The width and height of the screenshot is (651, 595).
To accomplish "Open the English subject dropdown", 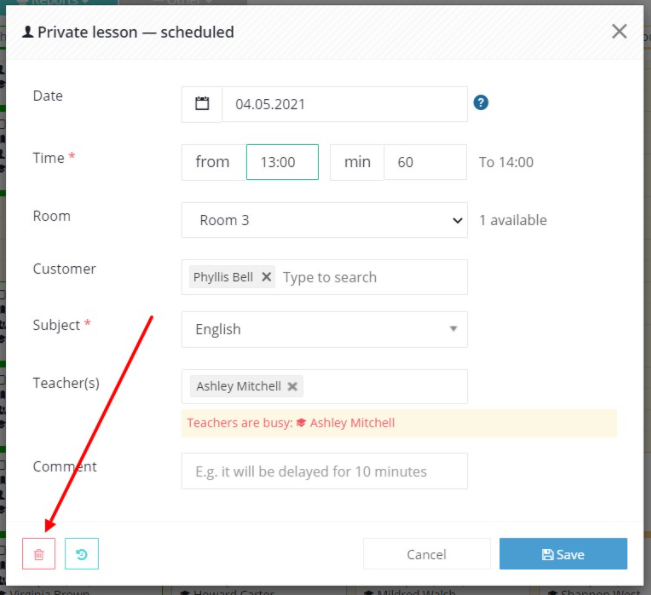I will 325,329.
